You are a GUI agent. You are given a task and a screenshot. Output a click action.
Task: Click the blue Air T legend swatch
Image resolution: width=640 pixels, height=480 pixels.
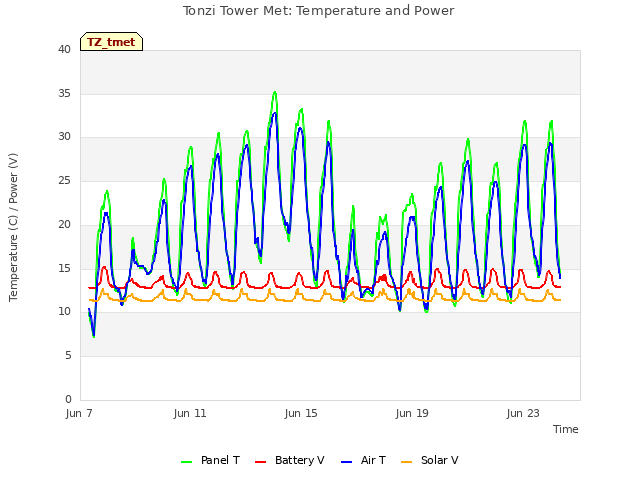coord(346,462)
